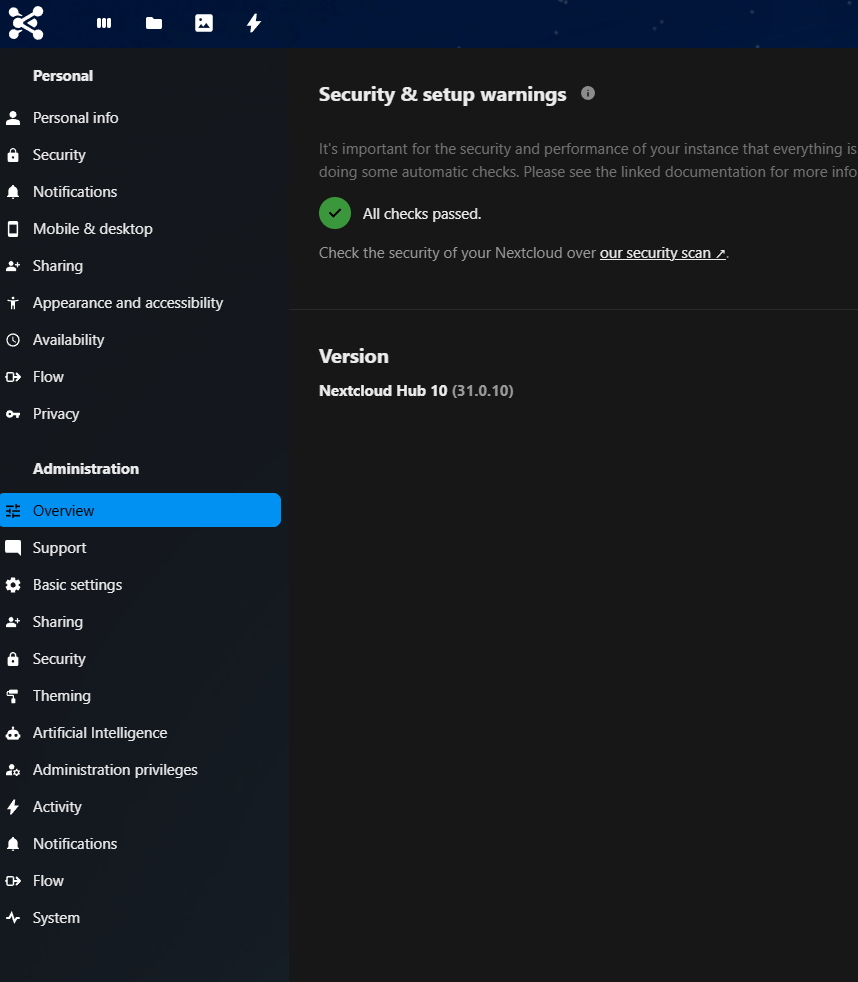Open the Support page under Administration
858x982 pixels.
pos(59,548)
